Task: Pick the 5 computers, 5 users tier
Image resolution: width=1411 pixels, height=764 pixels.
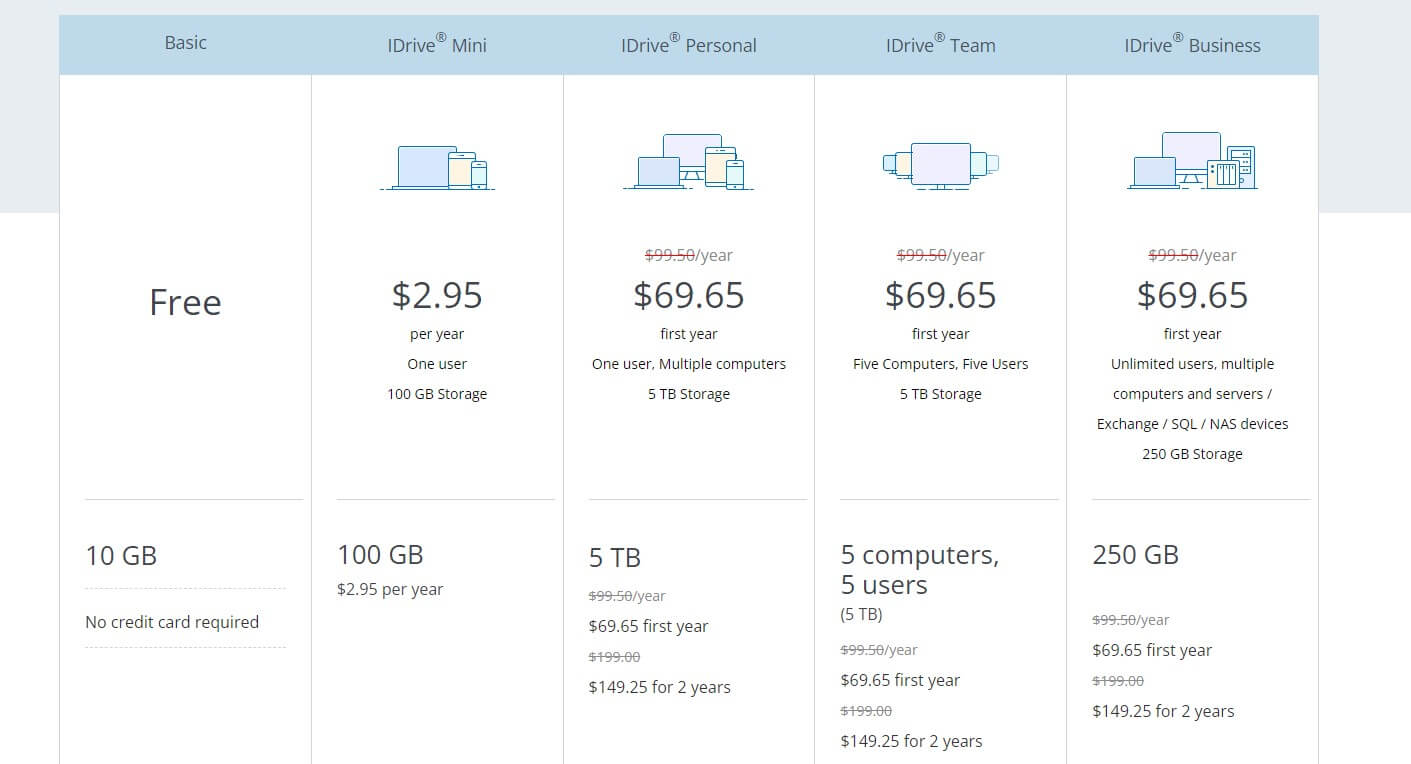Action: [919, 569]
